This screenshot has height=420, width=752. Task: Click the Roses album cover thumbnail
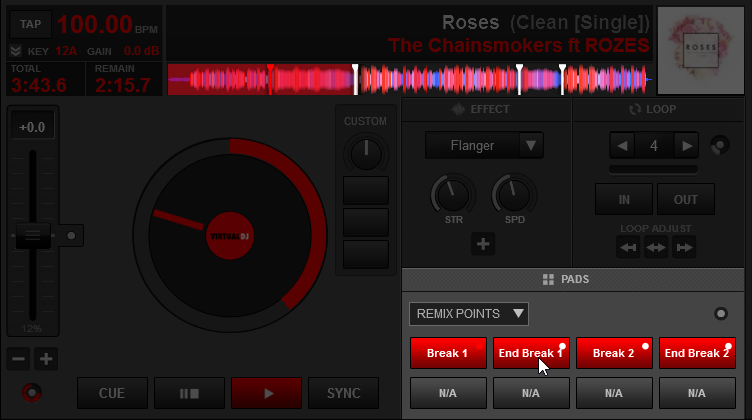701,50
